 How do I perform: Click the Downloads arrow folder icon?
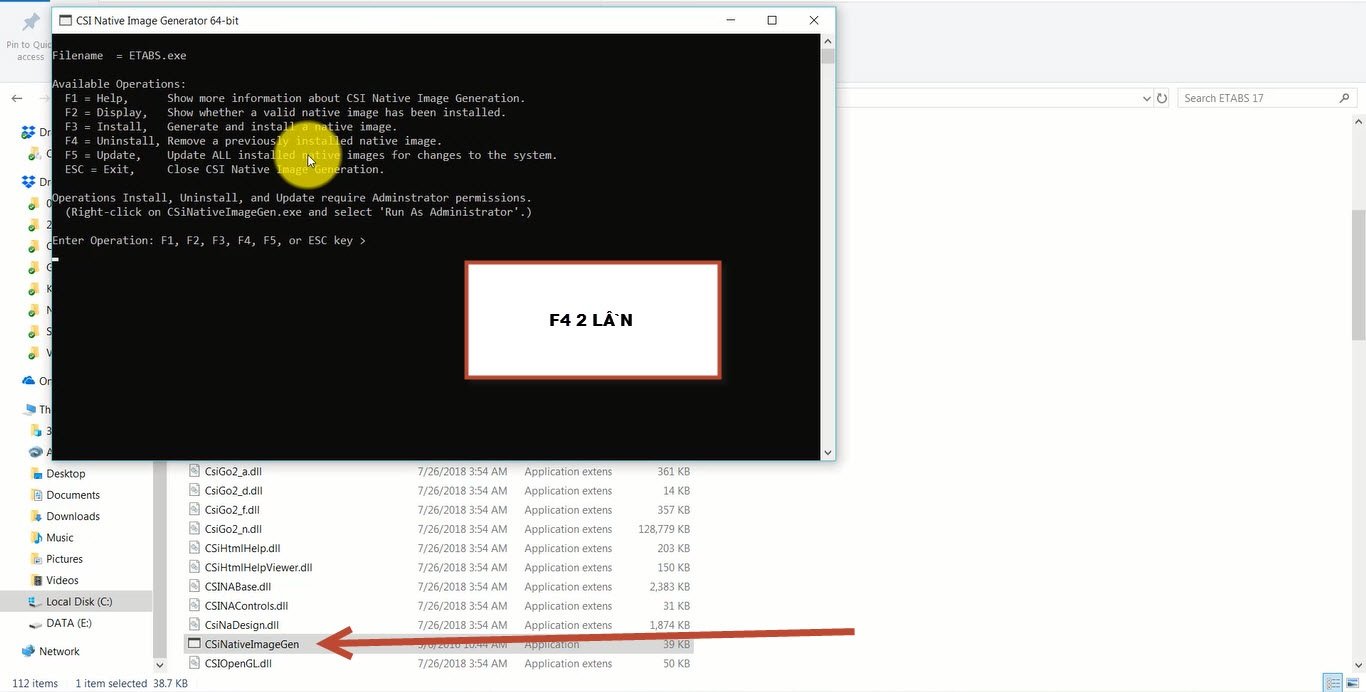point(36,516)
